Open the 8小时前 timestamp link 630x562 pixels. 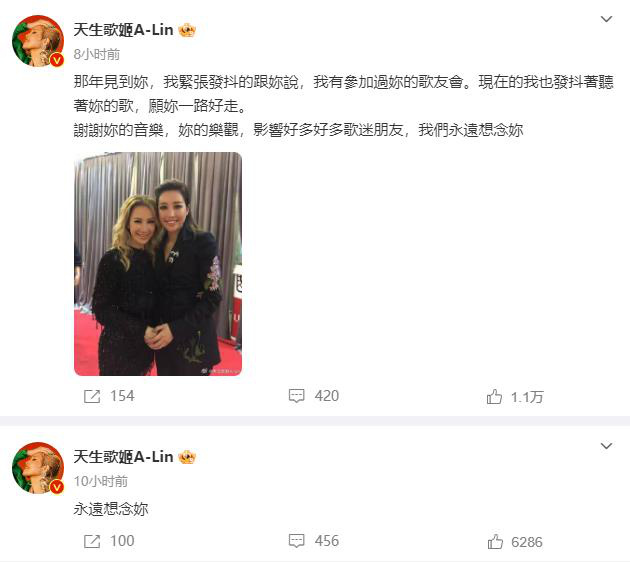(x=97, y=54)
